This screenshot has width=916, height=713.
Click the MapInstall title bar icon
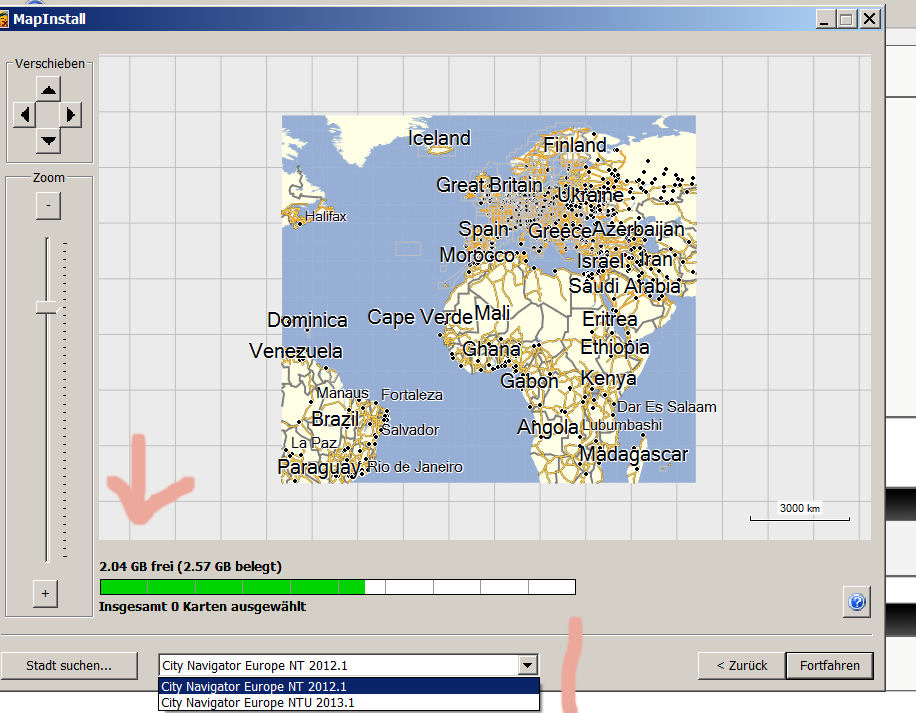coord(5,18)
